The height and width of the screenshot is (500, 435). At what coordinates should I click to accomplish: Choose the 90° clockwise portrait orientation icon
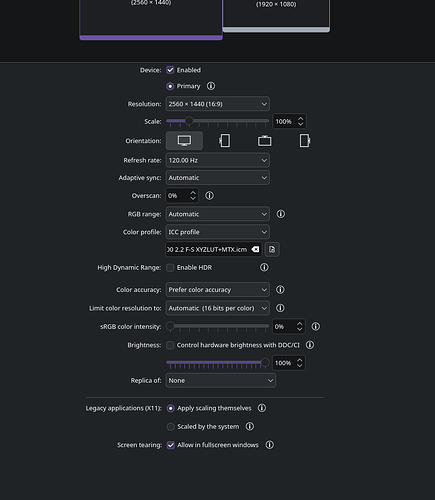point(224,141)
